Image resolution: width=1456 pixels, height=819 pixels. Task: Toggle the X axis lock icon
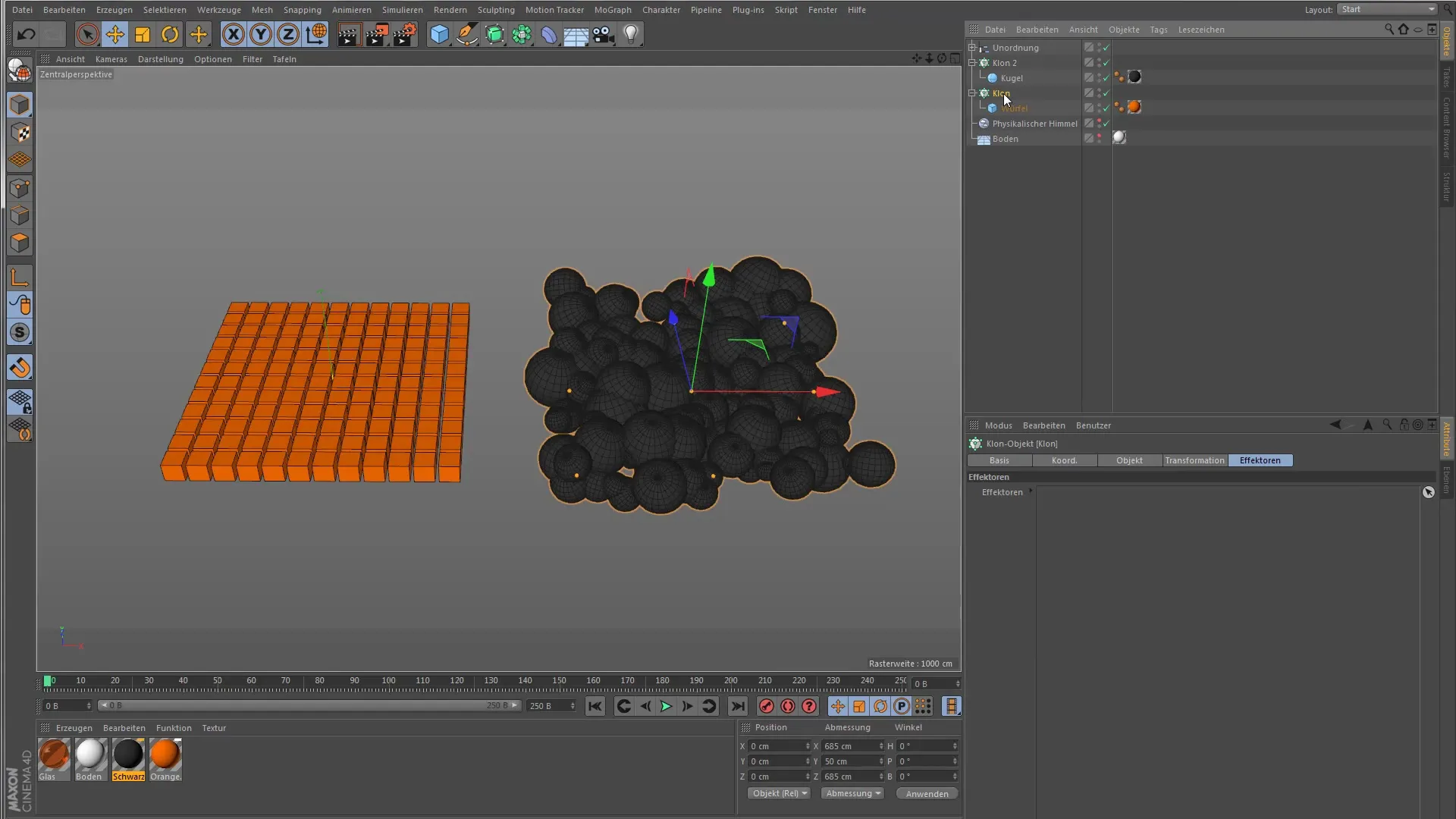point(234,34)
